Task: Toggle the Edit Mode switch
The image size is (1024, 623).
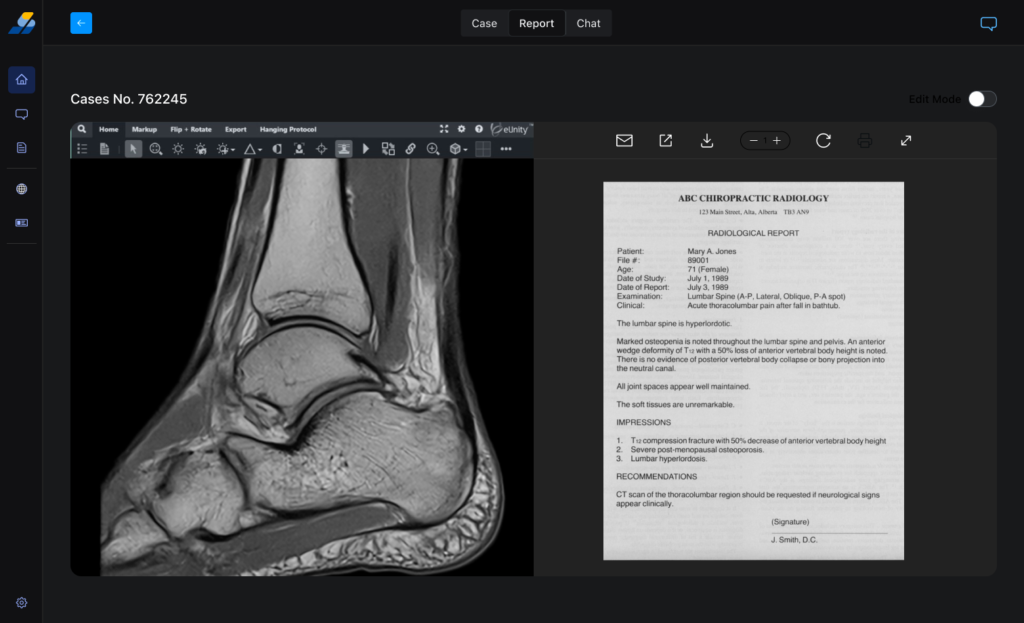Action: click(x=982, y=99)
